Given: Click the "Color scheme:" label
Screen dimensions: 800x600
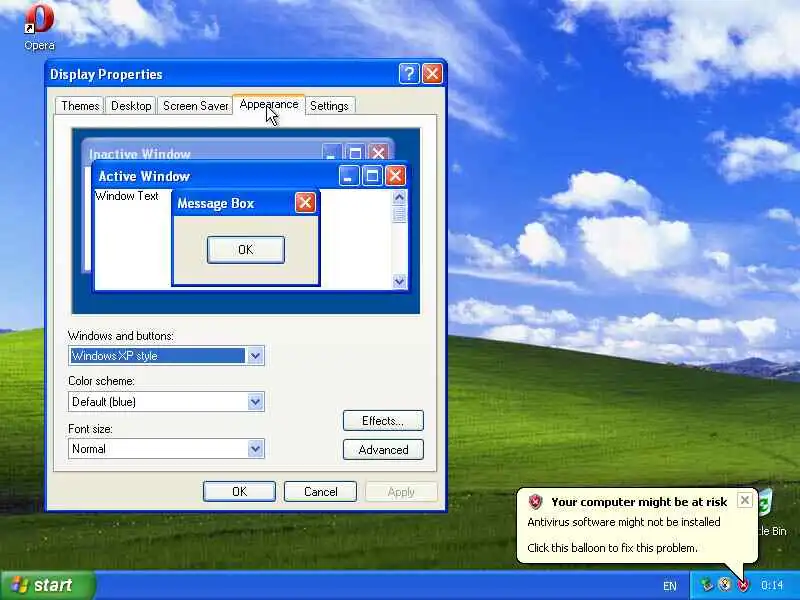Looking at the screenshot, I should tap(102, 381).
